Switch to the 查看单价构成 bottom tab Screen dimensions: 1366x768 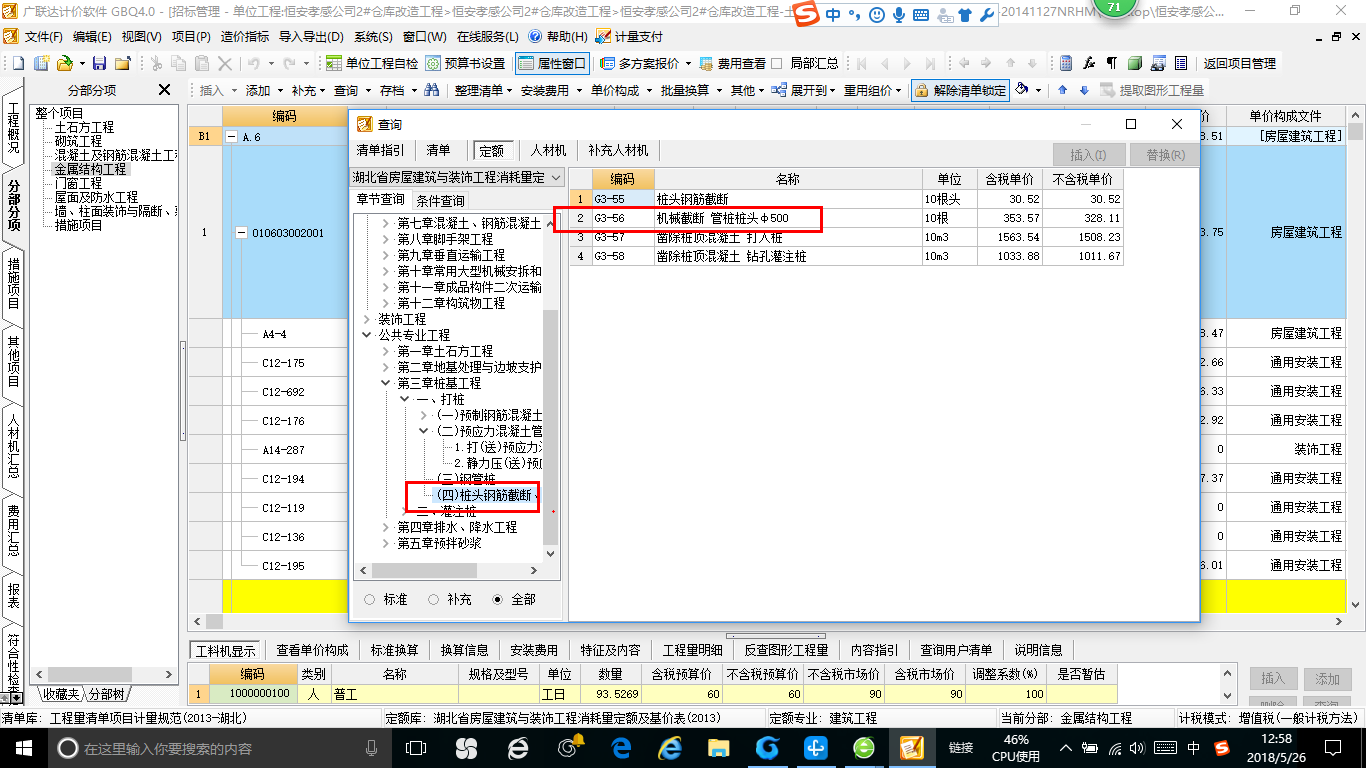tap(313, 650)
